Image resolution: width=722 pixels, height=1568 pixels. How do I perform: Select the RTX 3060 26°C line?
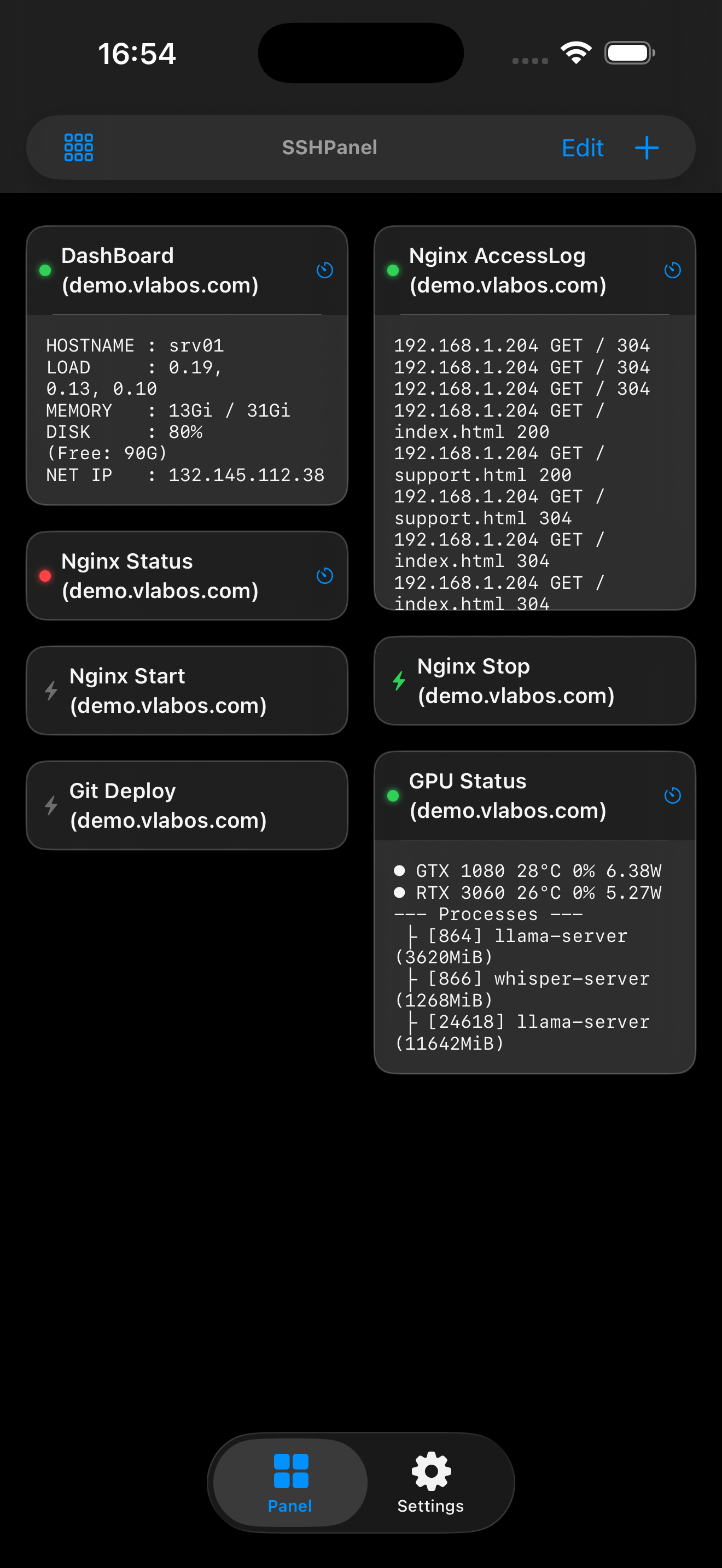527,893
